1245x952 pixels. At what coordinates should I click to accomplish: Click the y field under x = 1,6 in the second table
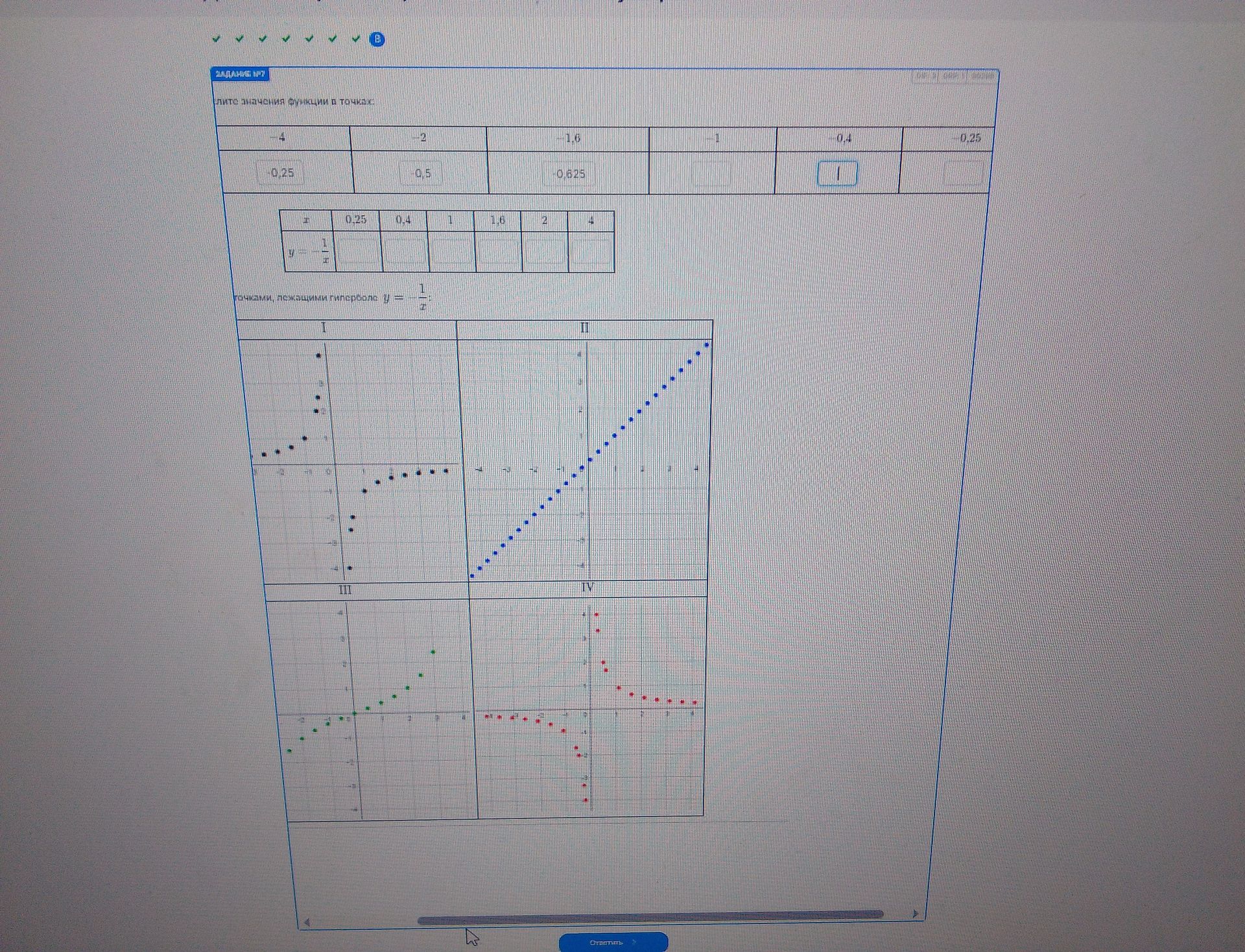click(499, 251)
